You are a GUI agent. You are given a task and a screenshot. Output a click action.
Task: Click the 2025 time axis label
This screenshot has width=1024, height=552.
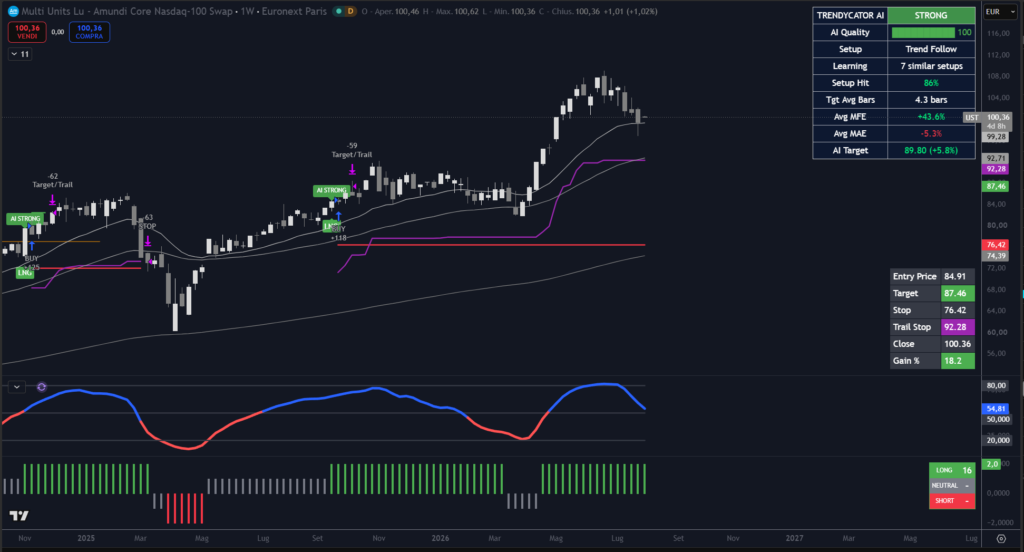pyautogui.click(x=86, y=538)
